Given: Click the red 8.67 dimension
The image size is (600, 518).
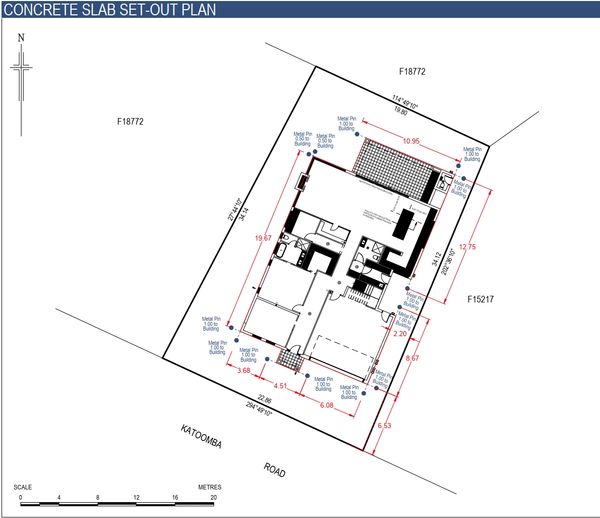Looking at the screenshot, I should (x=412, y=358).
